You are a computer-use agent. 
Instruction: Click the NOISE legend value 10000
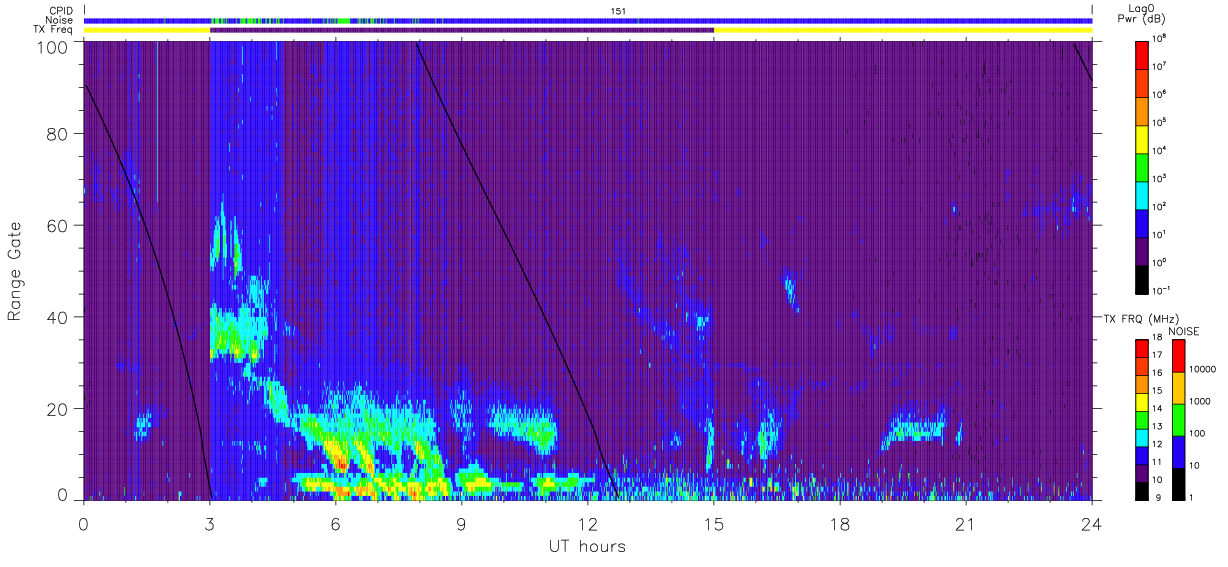[1203, 369]
